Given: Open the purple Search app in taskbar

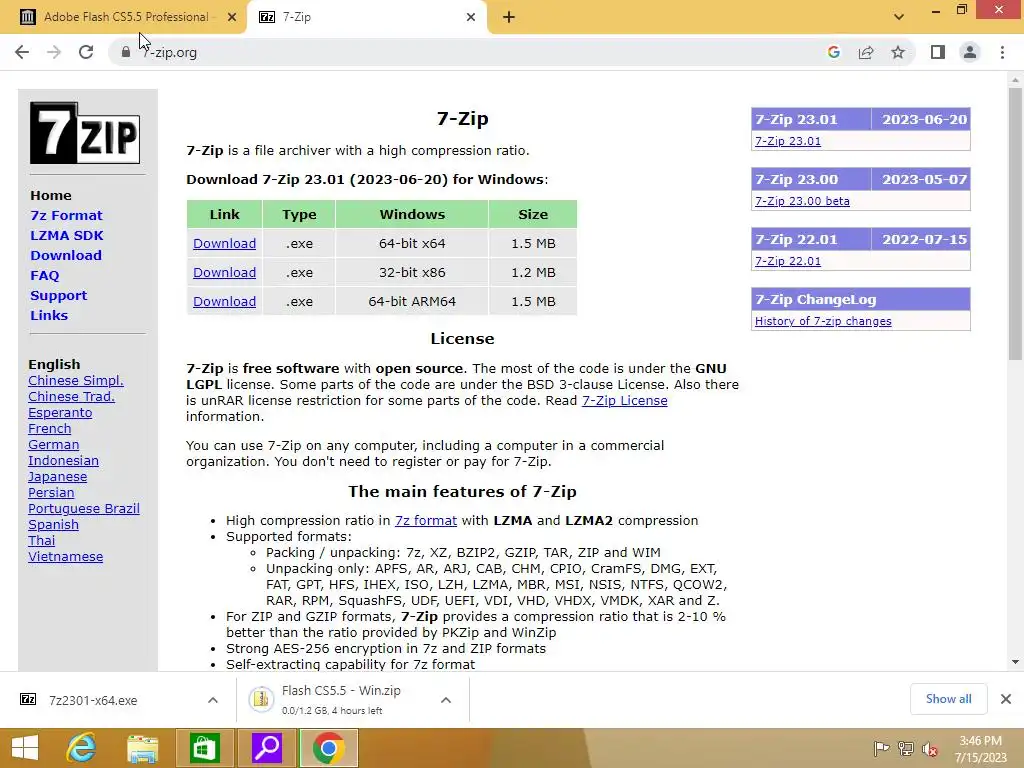Looking at the screenshot, I should click(267, 748).
